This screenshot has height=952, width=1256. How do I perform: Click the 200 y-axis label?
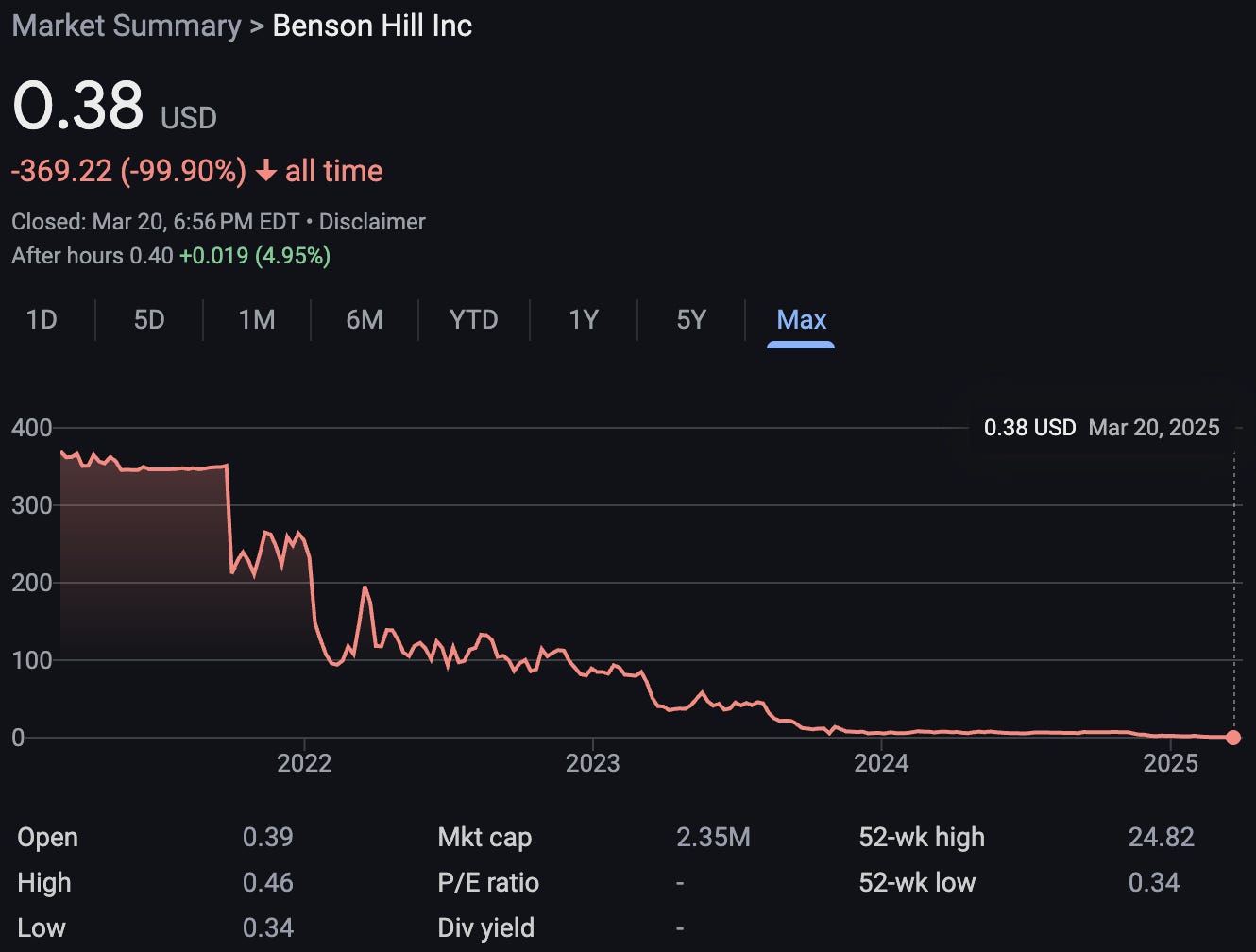32,583
